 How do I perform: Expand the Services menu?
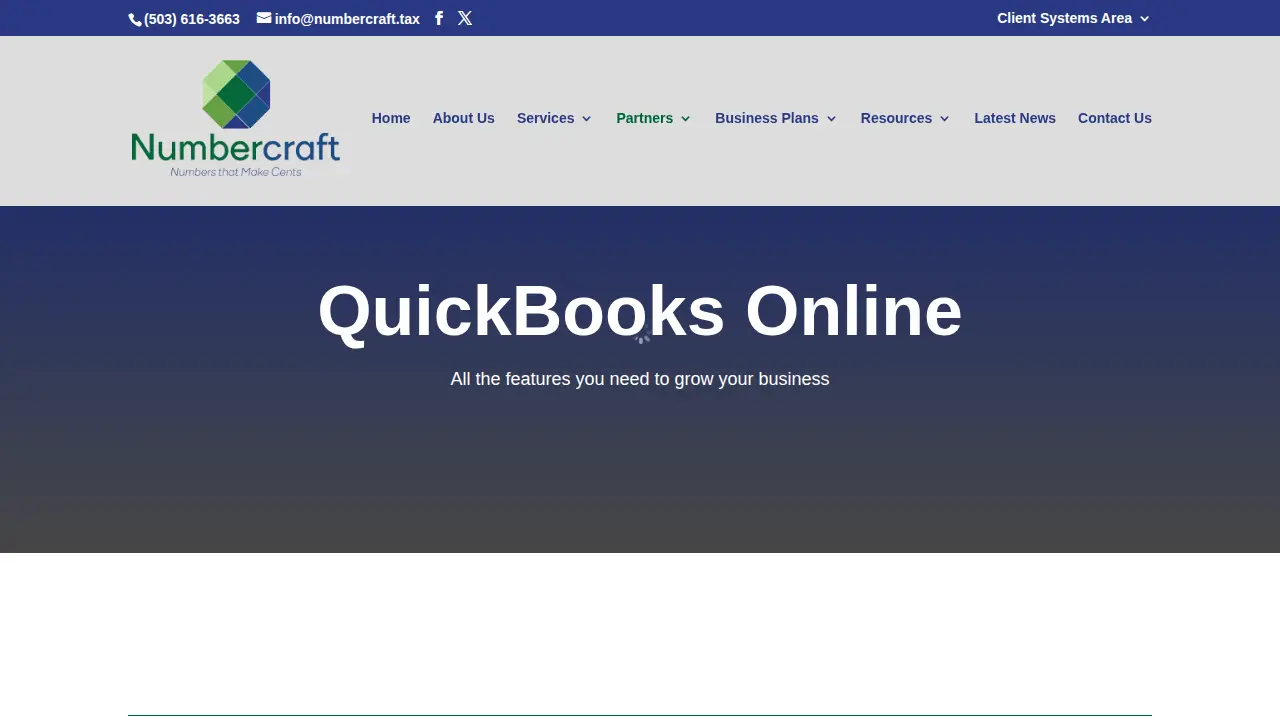pyautogui.click(x=554, y=118)
